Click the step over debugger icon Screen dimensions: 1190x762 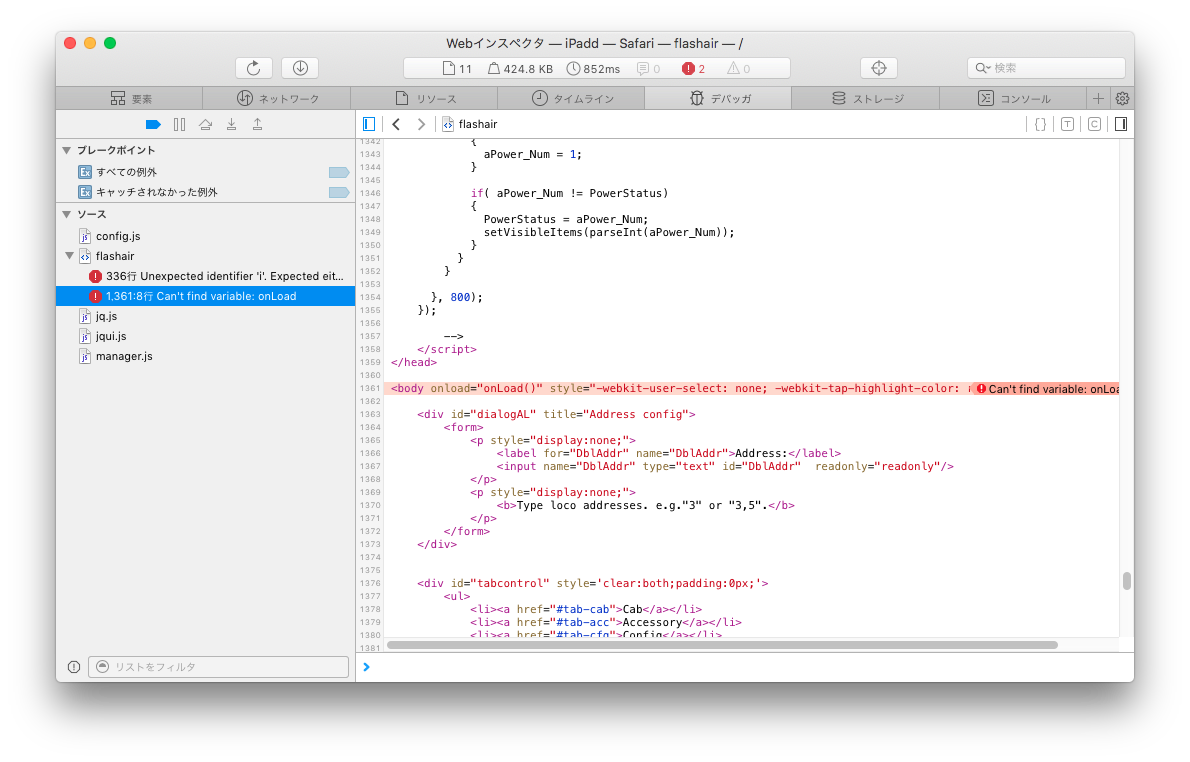coord(205,124)
